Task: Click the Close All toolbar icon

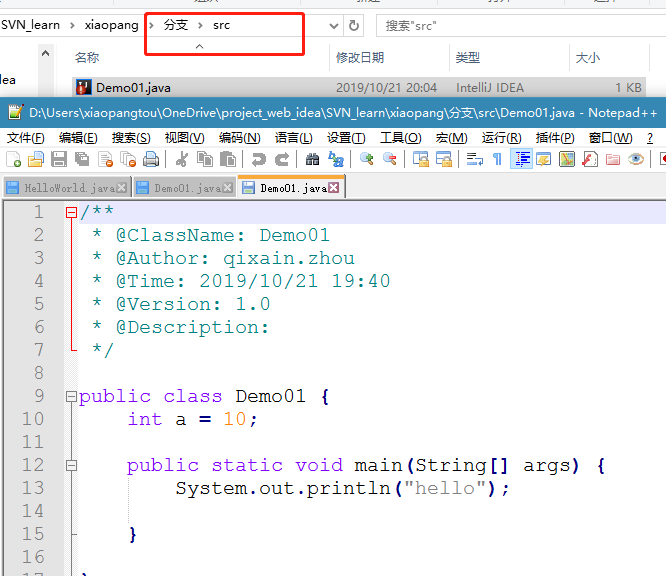Action: click(x=128, y=160)
